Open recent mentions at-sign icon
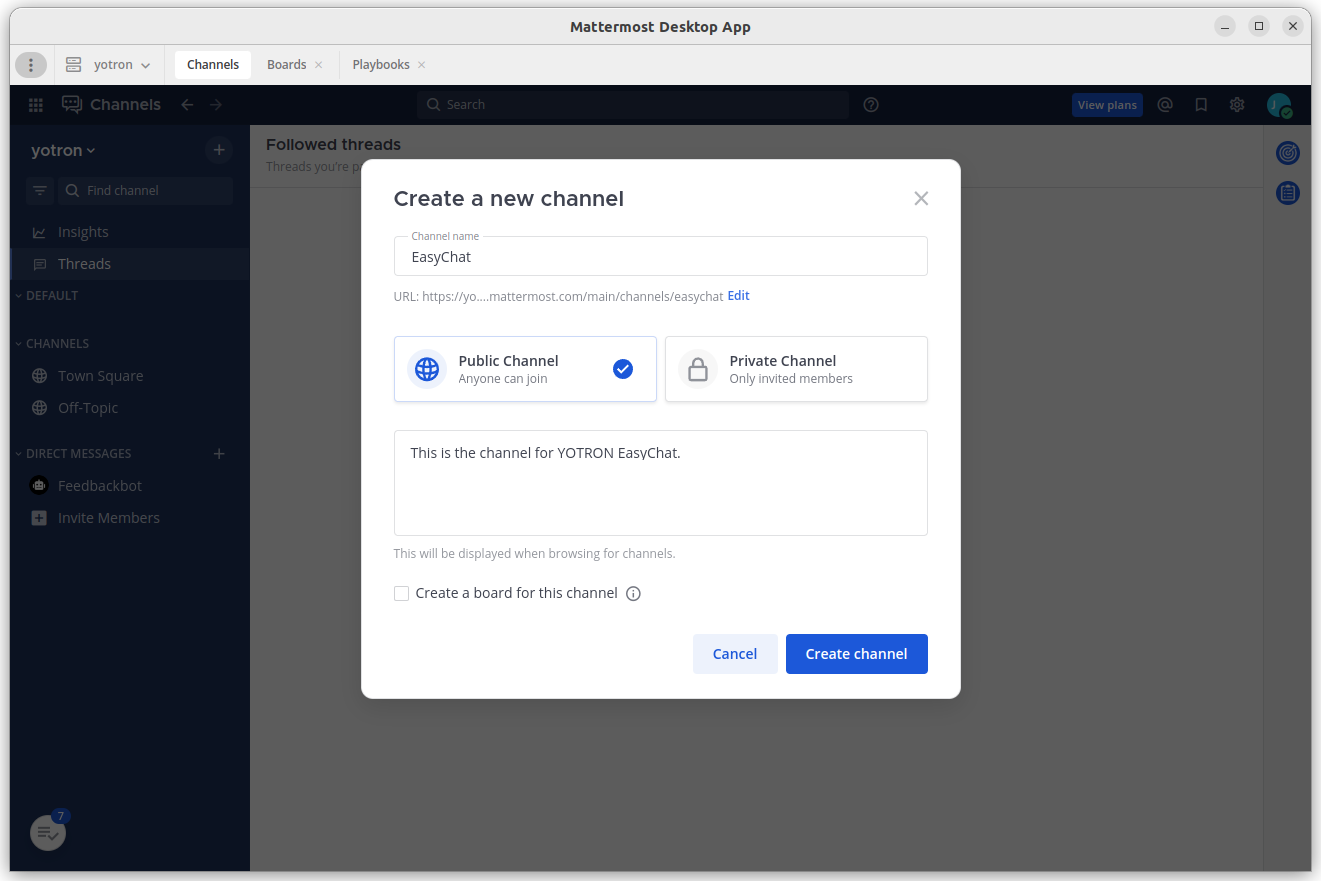Viewport: 1321px width, 881px height. 1165,105
